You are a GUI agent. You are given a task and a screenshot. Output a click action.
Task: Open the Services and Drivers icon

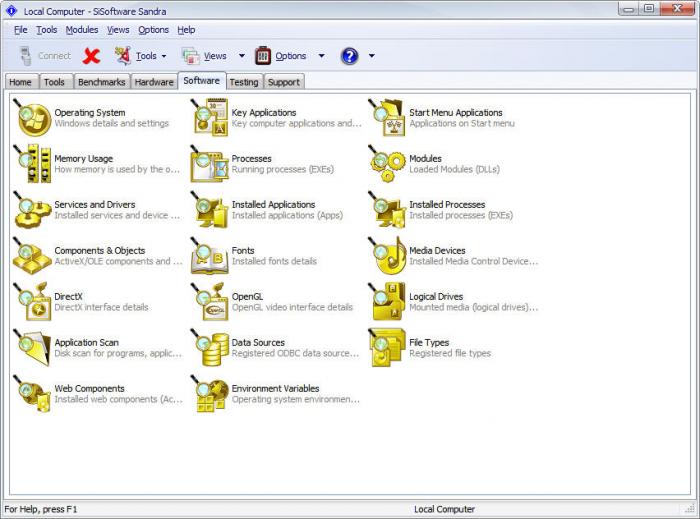[32, 210]
